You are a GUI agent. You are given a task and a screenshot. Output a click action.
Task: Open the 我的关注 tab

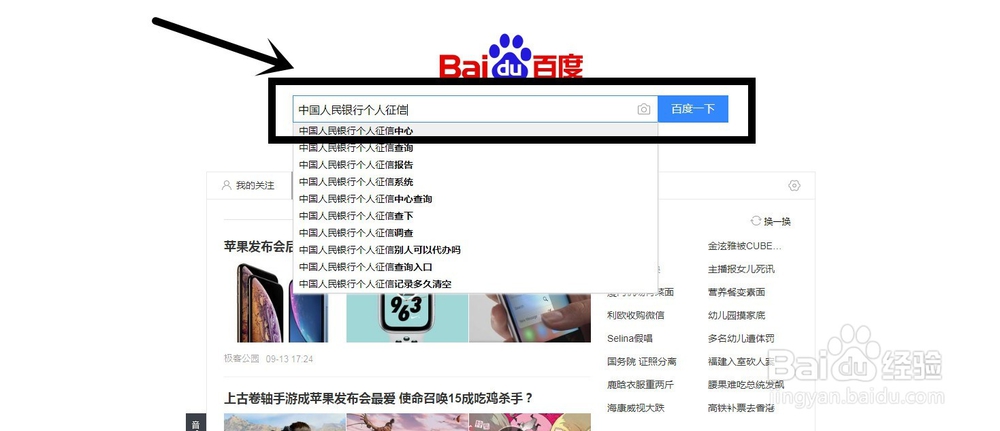click(x=248, y=186)
